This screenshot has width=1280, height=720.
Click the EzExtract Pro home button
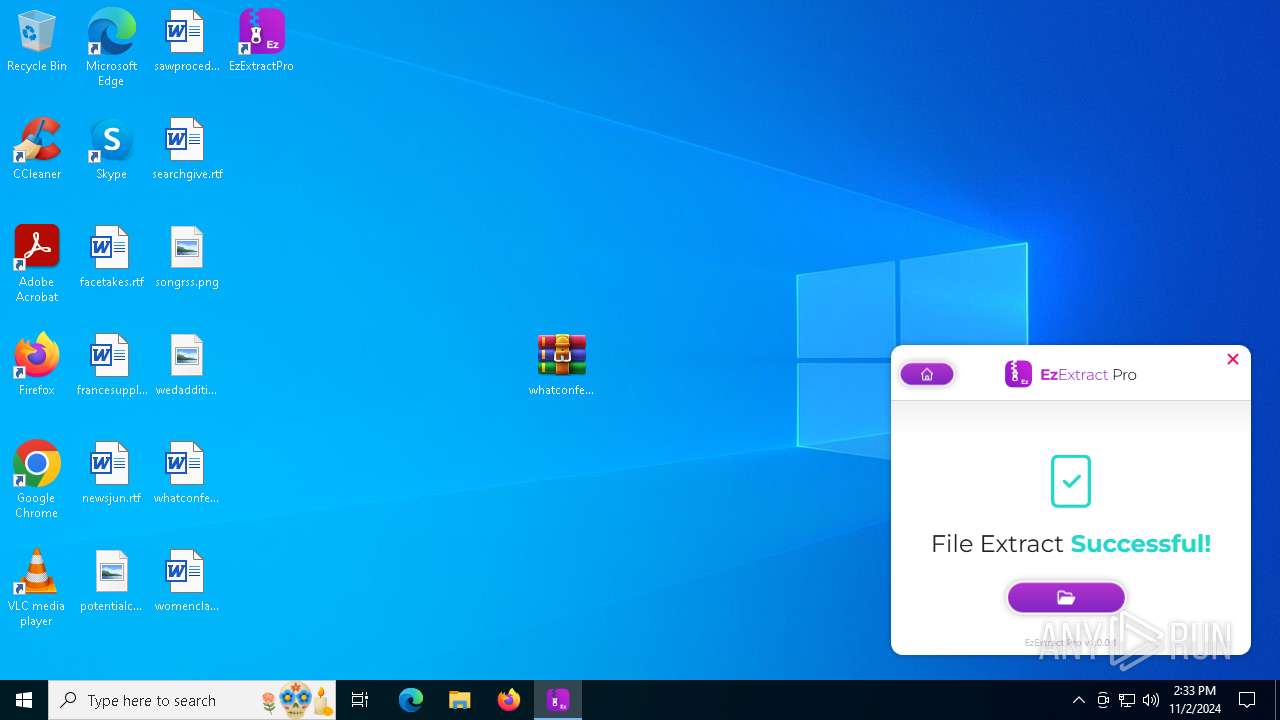coord(927,374)
